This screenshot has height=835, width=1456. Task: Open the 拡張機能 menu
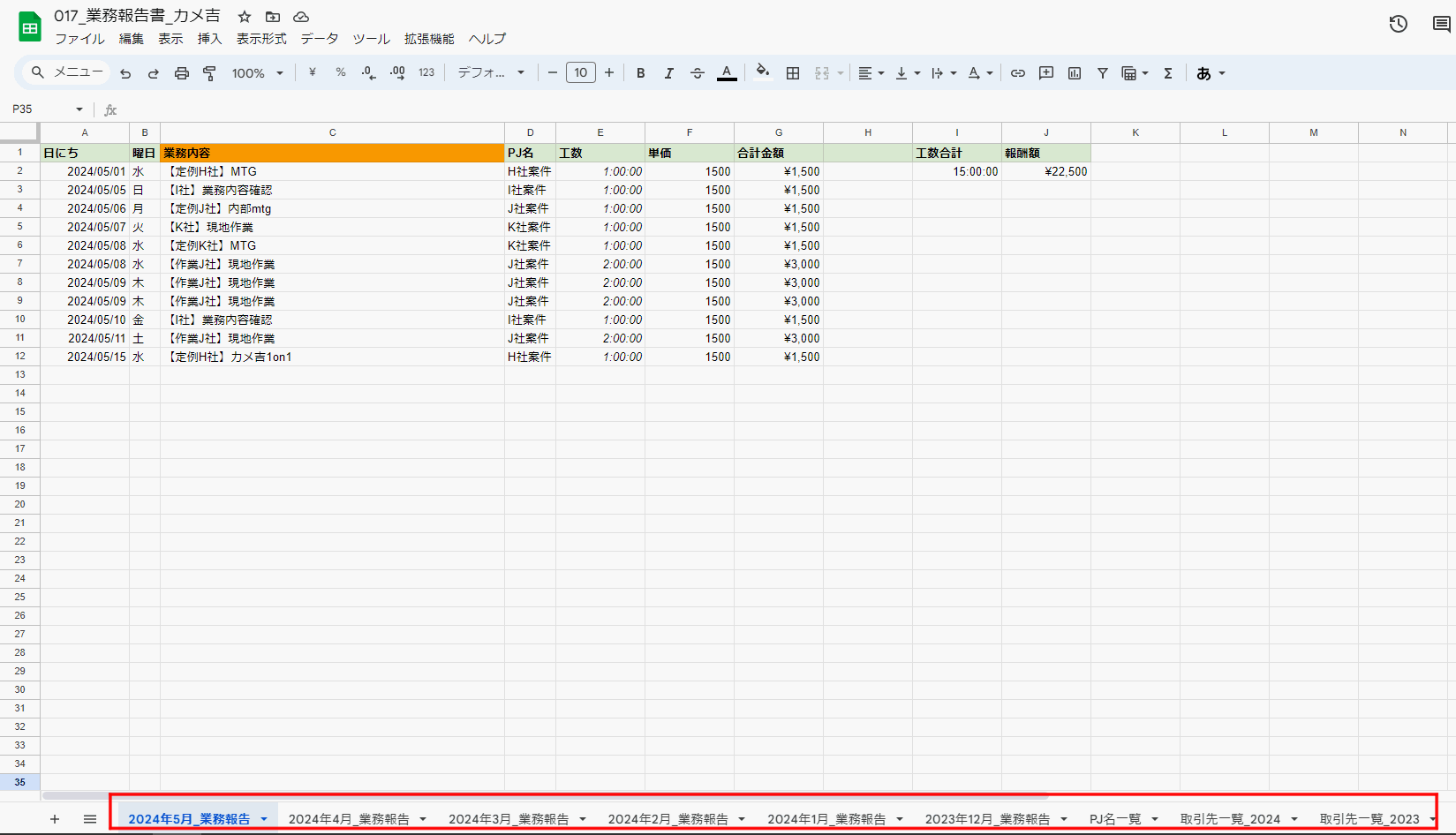[x=429, y=39]
